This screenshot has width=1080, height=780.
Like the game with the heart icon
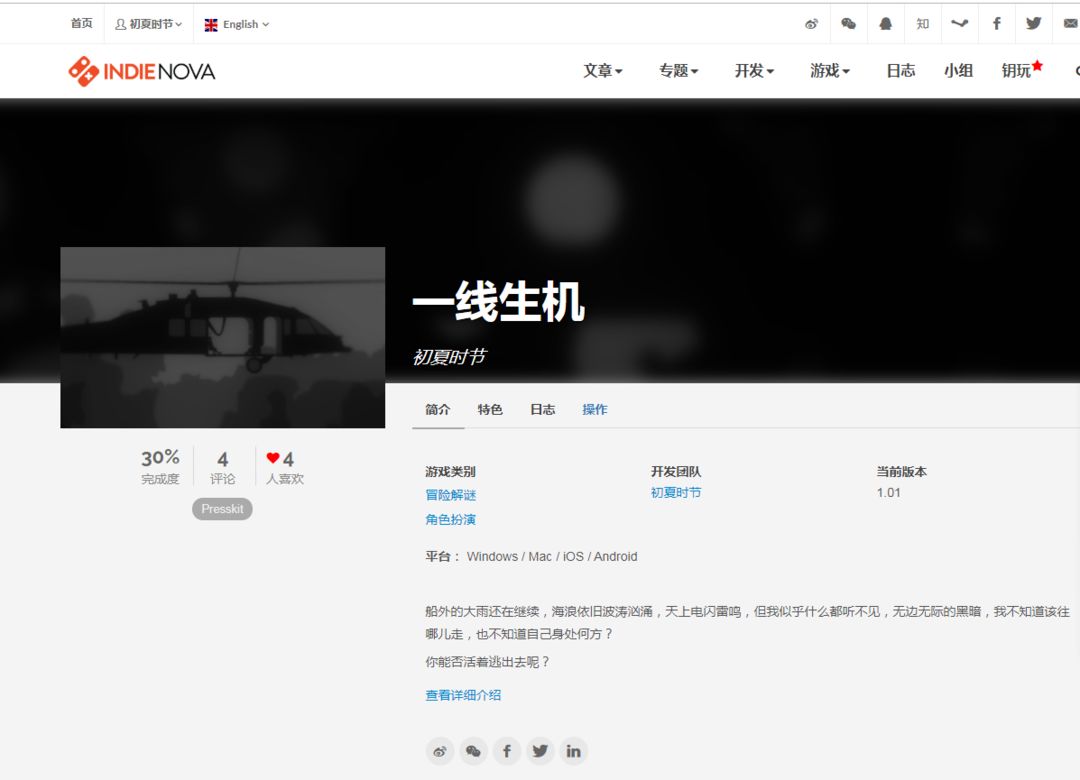[273, 458]
